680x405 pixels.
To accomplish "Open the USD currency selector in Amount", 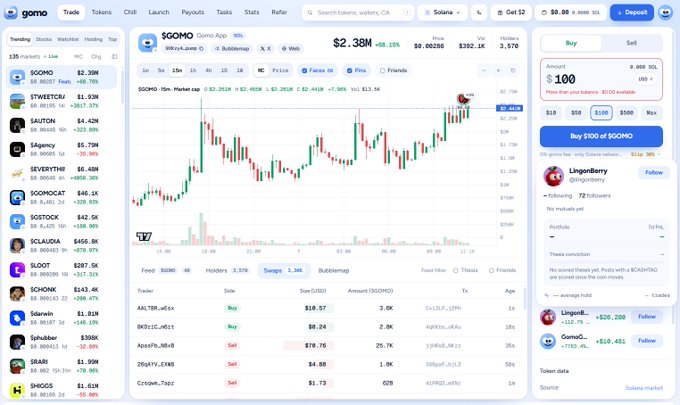I will click(x=645, y=79).
